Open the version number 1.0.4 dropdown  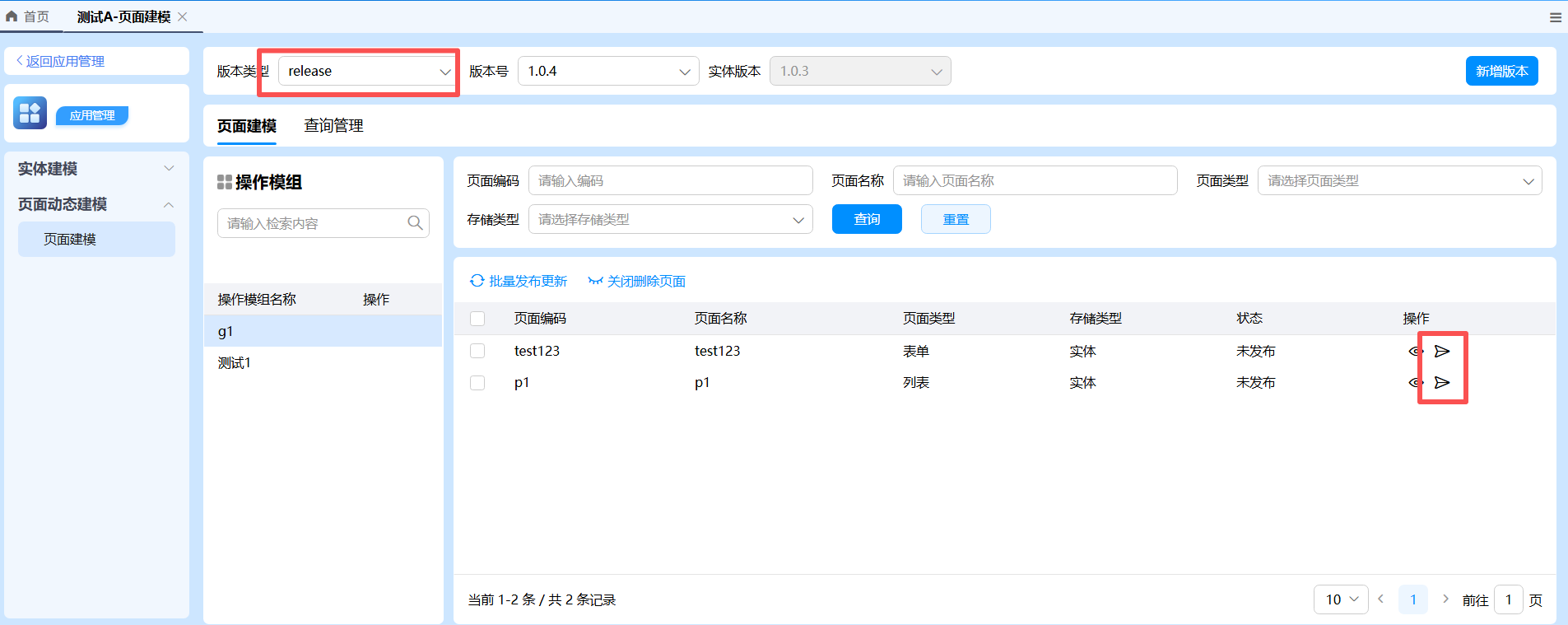607,72
